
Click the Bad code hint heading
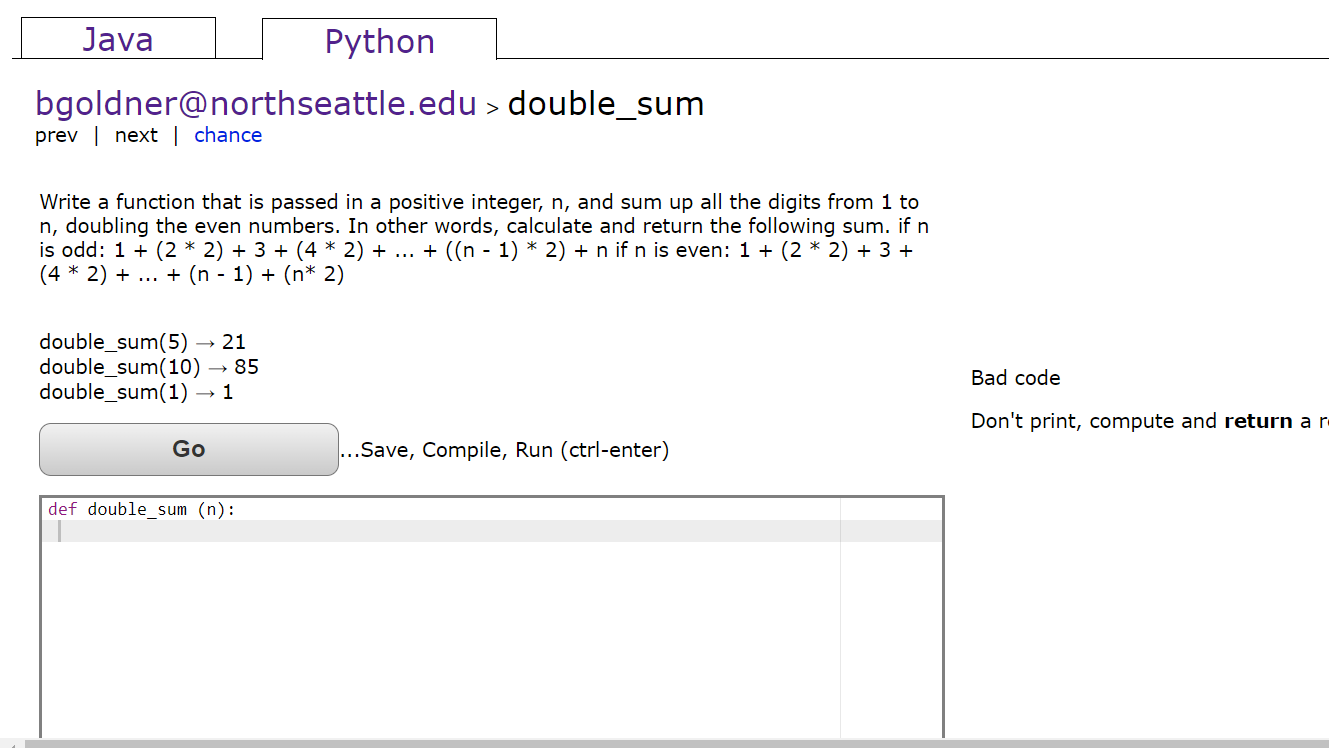click(1015, 377)
